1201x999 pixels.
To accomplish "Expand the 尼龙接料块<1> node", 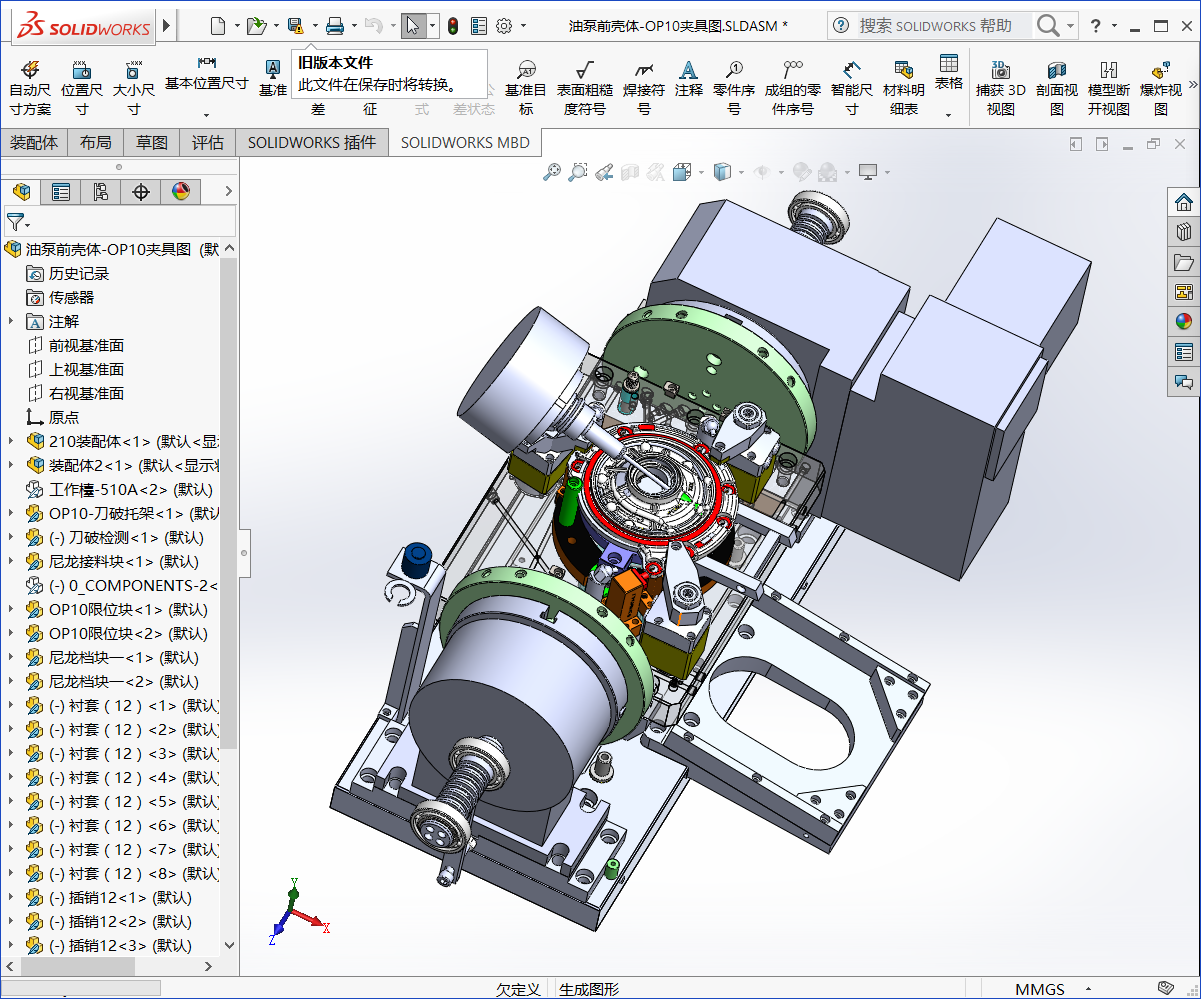I will (11, 561).
